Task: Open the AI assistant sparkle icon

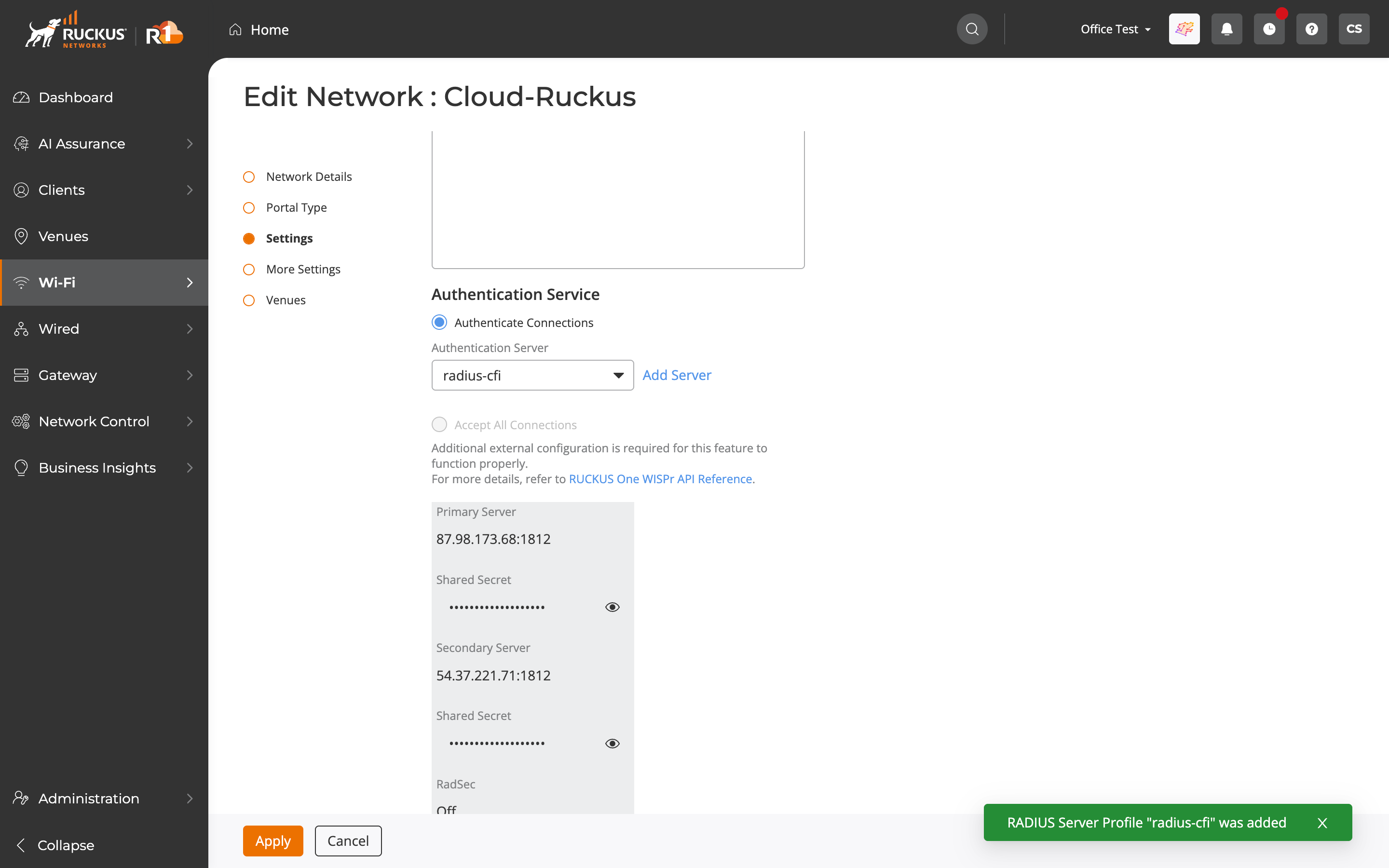Action: coord(1184,29)
